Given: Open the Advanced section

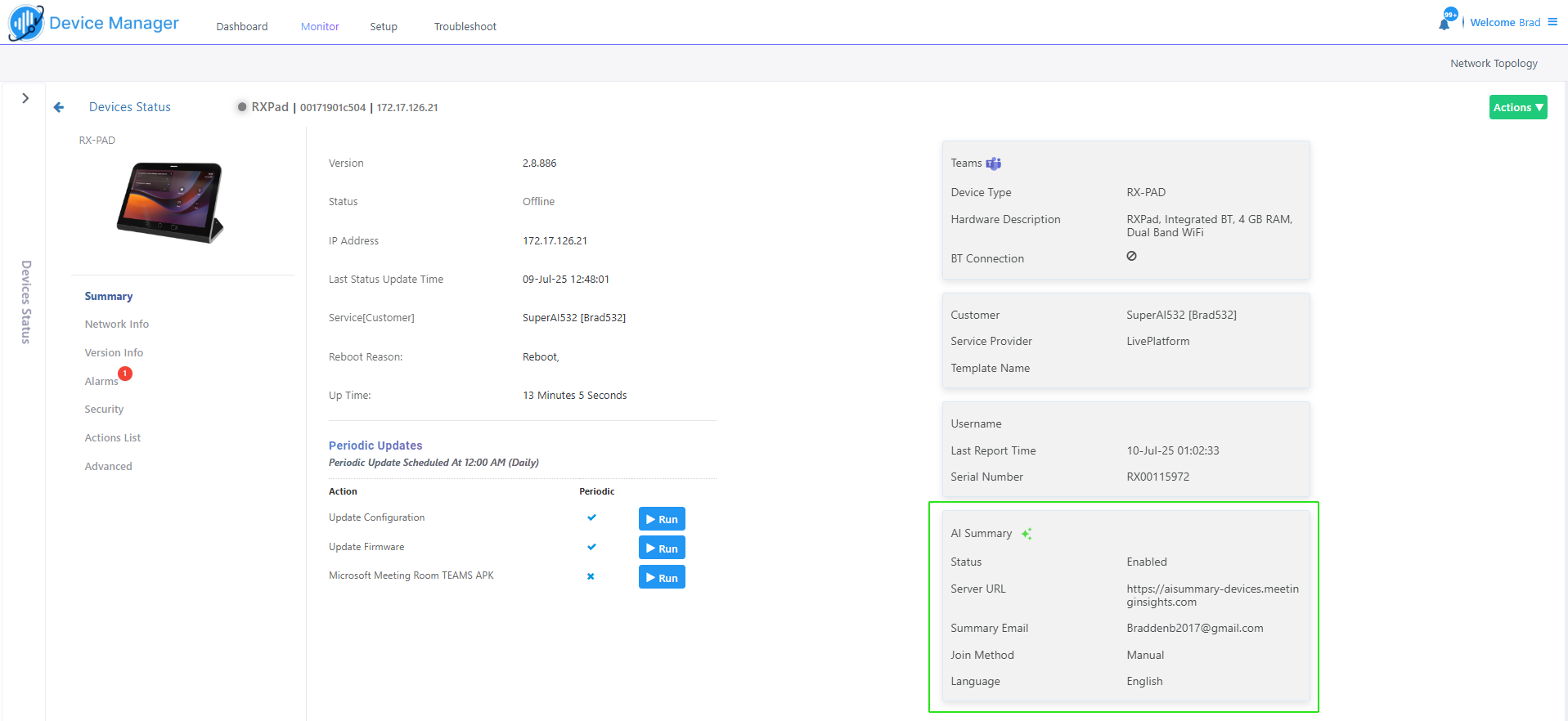Looking at the screenshot, I should [x=108, y=467].
